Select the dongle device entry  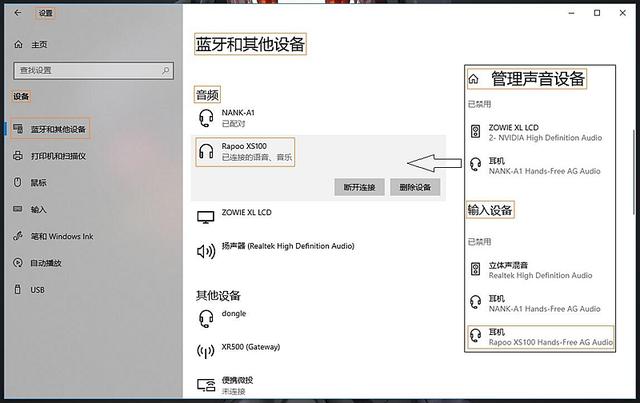coord(234,314)
